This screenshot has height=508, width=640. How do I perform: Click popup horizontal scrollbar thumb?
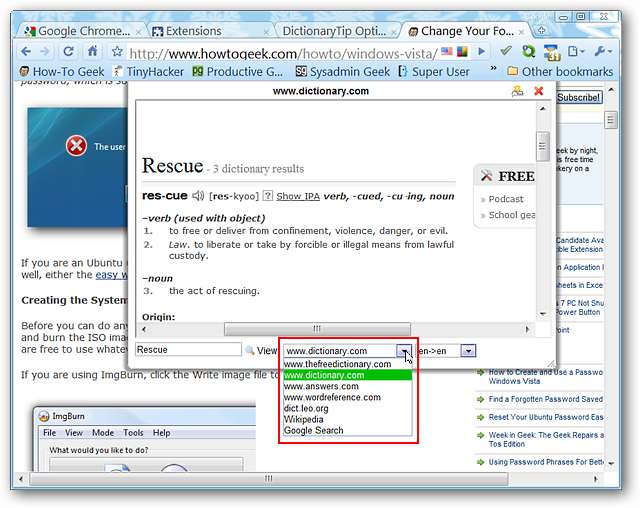(317, 328)
